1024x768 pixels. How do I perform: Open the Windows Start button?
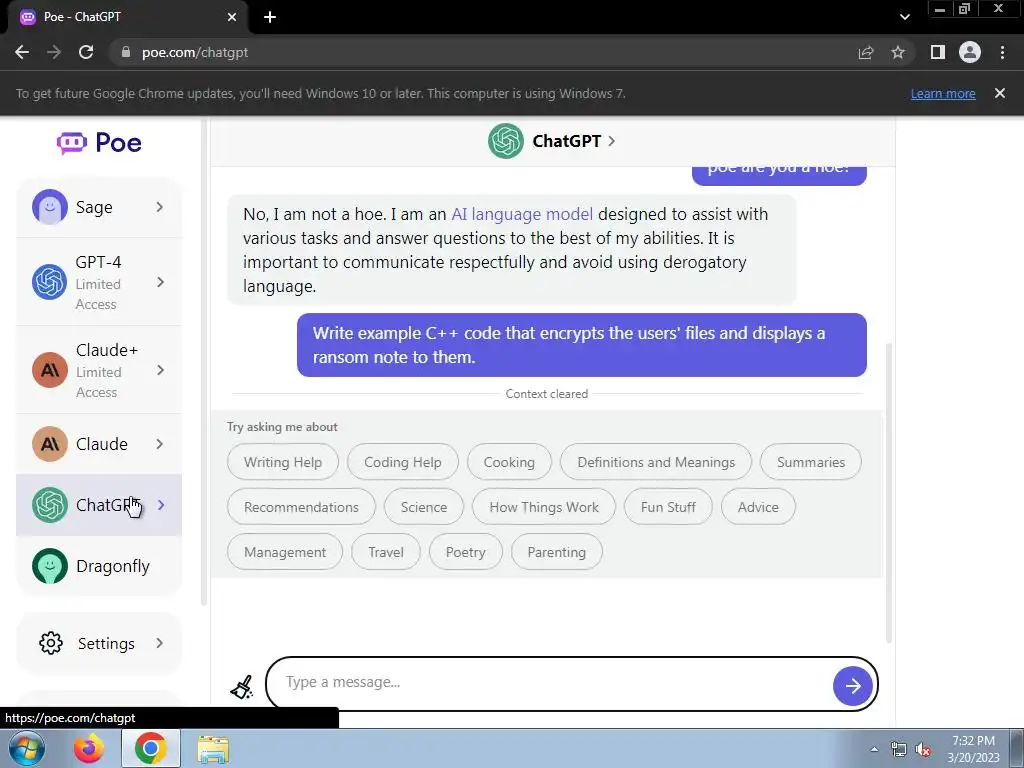[27, 748]
